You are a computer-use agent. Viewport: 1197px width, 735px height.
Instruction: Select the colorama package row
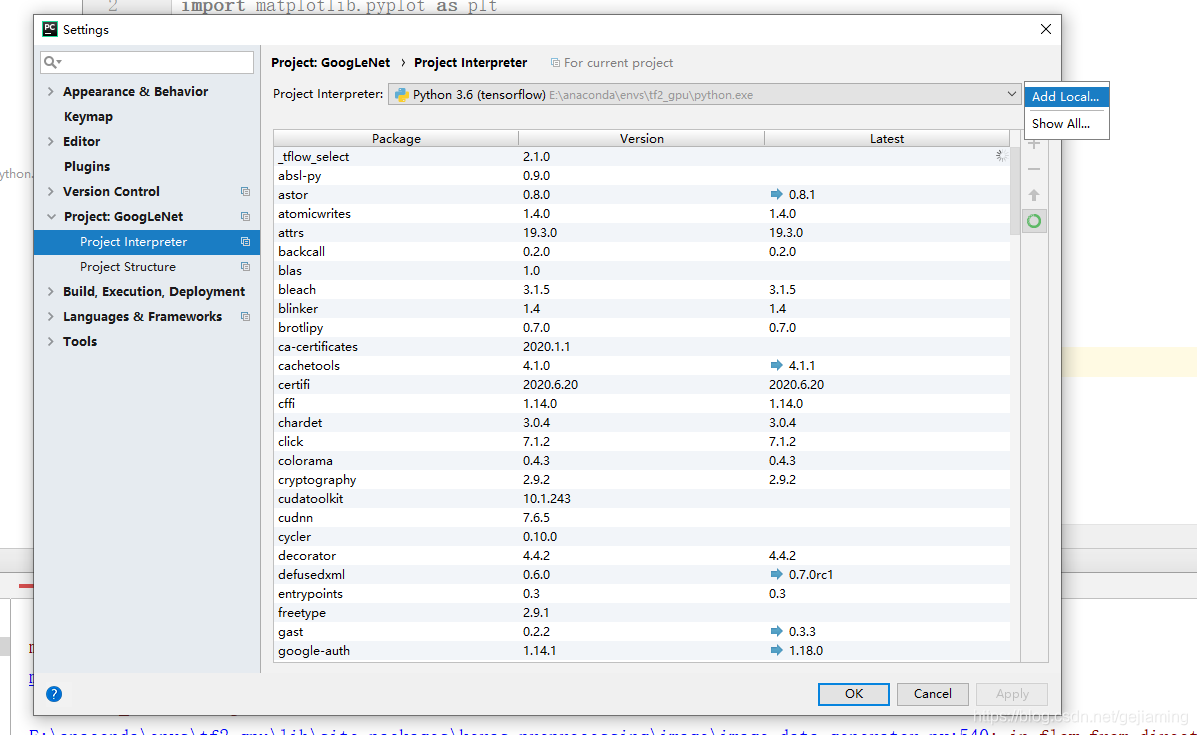pyautogui.click(x=641, y=461)
